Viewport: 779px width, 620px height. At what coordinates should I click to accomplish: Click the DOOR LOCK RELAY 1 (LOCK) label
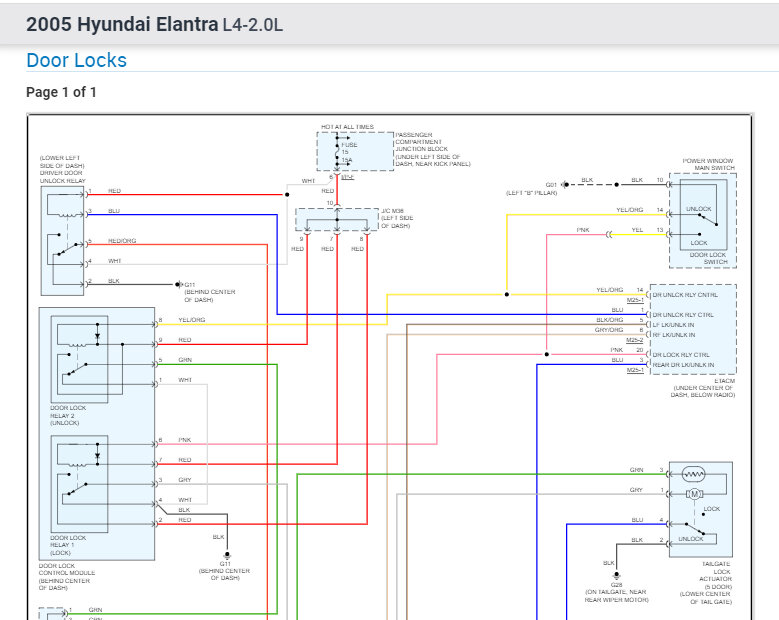coord(68,545)
